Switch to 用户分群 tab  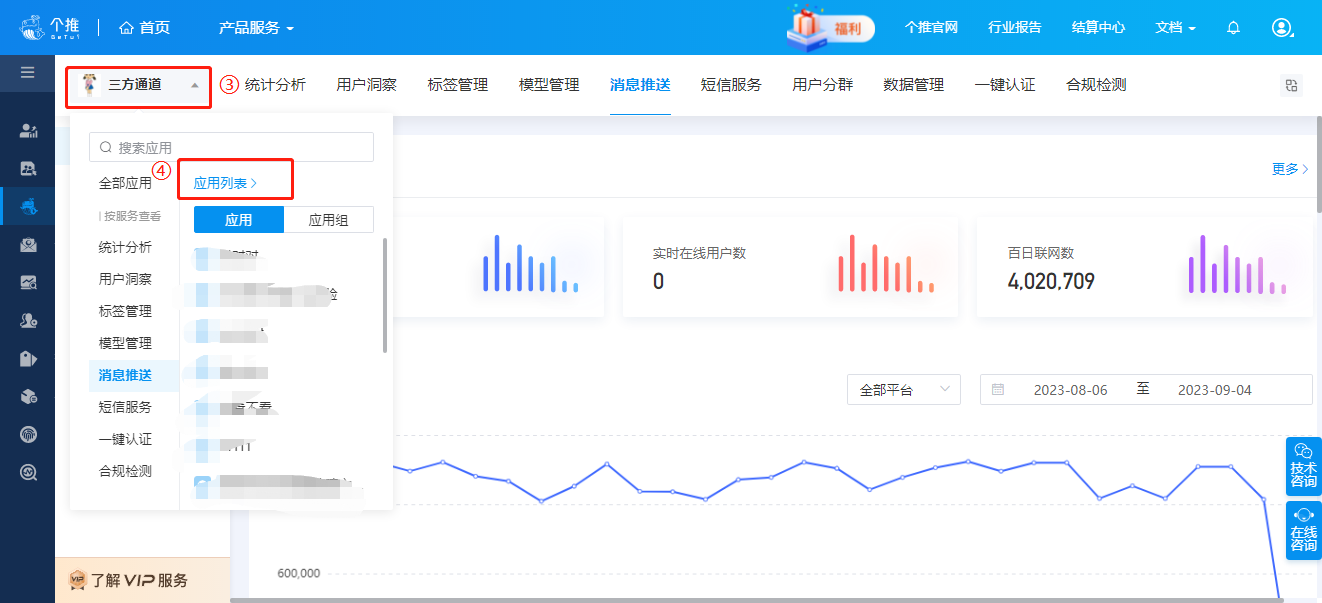point(822,85)
